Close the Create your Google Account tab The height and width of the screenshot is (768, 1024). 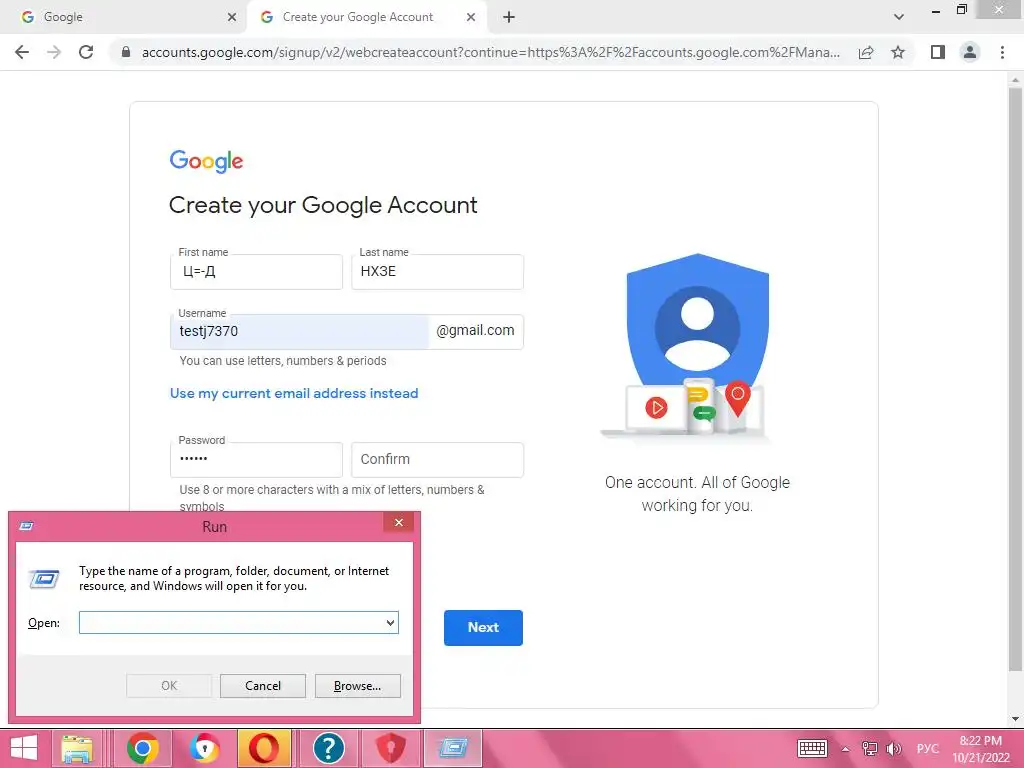coord(471,17)
